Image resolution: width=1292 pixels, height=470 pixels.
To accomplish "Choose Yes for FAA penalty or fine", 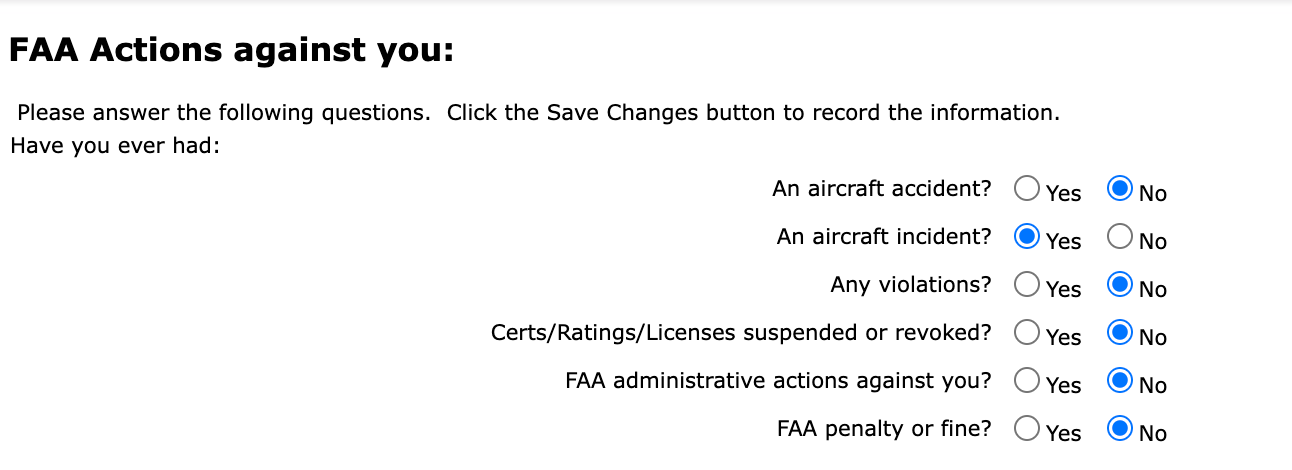I will pos(1026,429).
